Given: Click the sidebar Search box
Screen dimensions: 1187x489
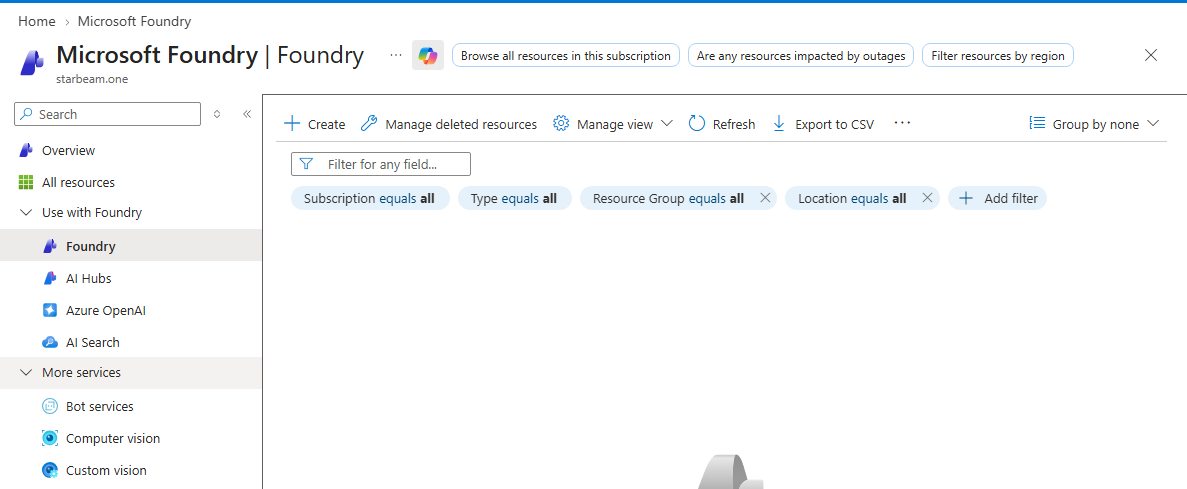Looking at the screenshot, I should click(107, 114).
